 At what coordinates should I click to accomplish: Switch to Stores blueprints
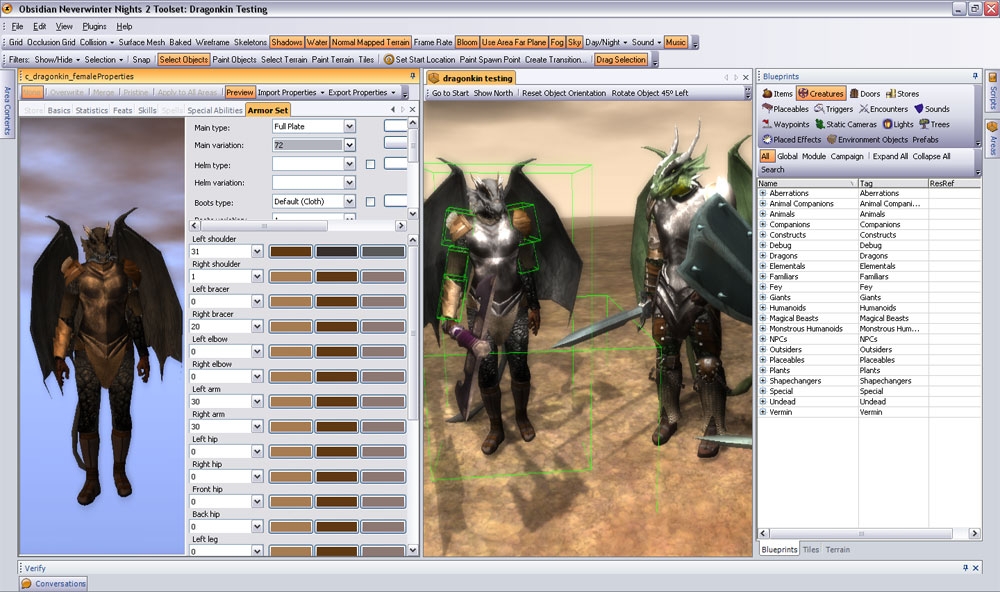point(902,94)
